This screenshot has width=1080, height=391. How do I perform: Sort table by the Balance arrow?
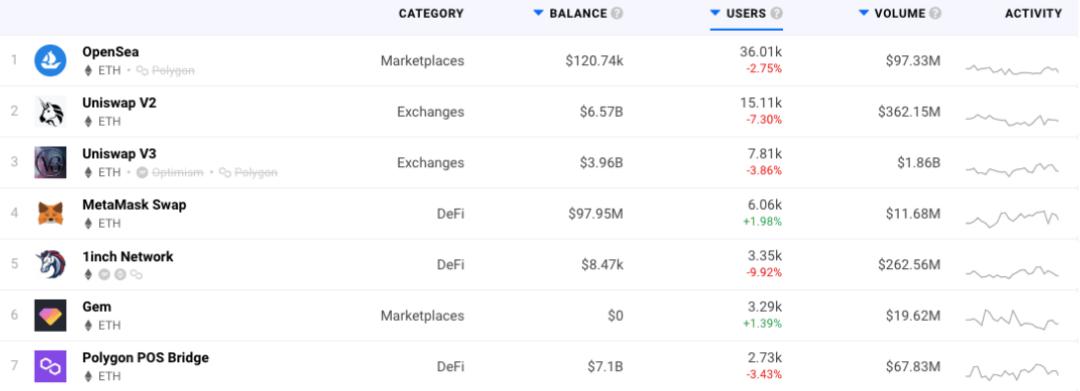pos(539,13)
